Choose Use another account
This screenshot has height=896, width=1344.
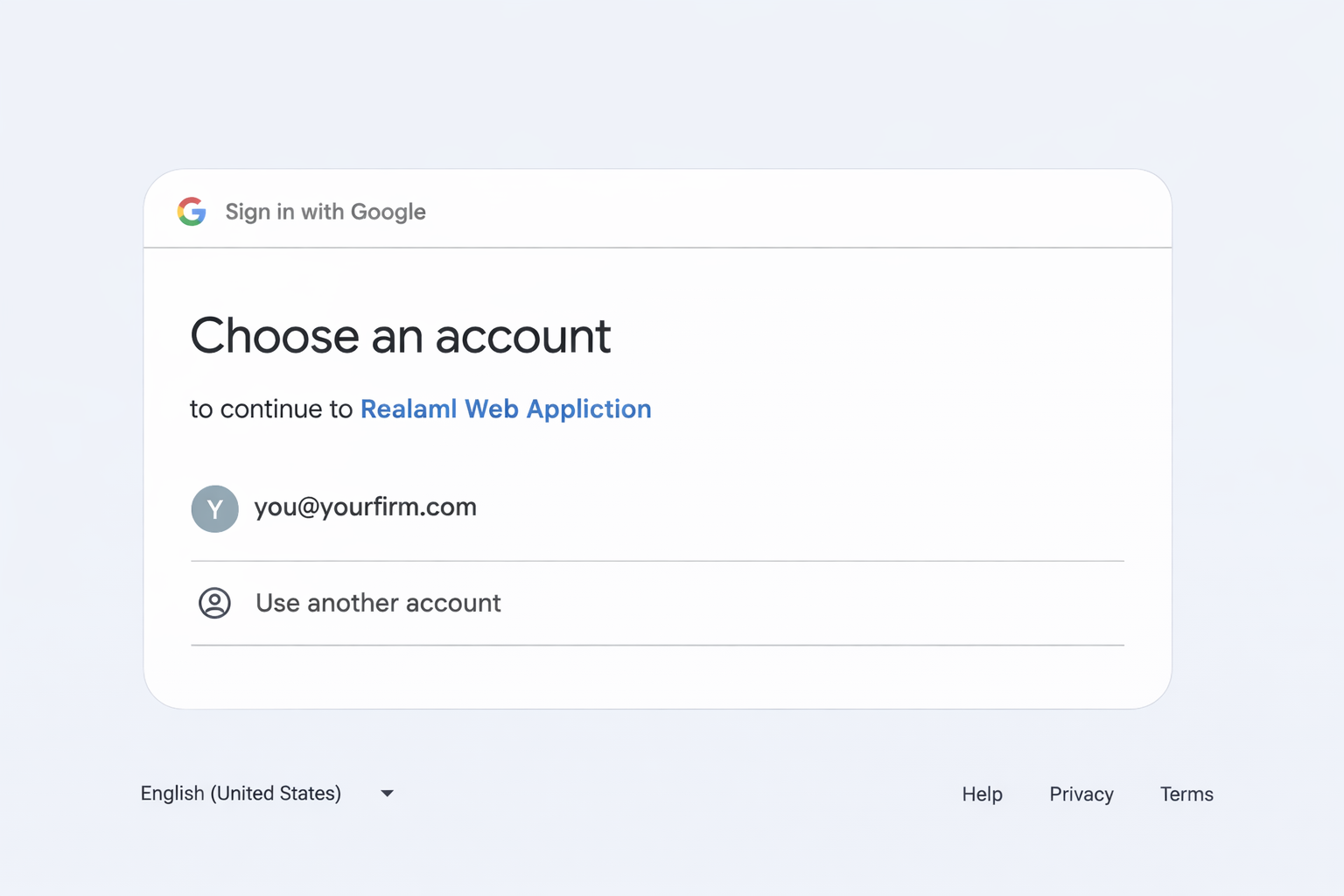click(378, 603)
